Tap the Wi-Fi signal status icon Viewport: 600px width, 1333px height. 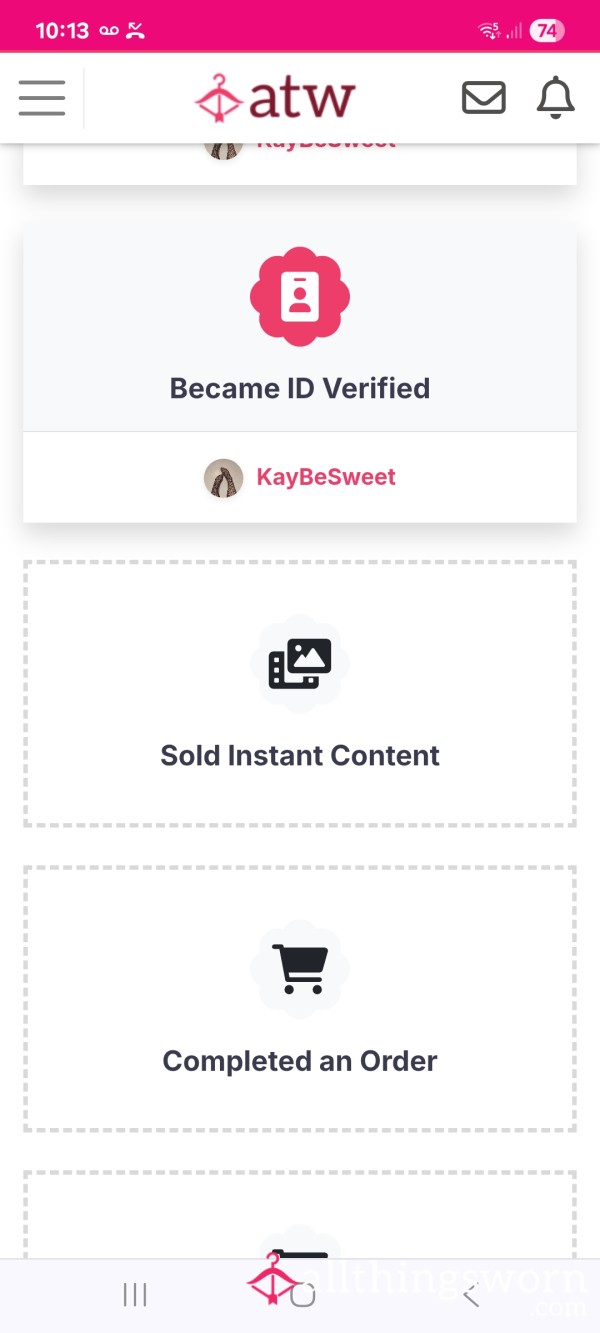tap(489, 31)
